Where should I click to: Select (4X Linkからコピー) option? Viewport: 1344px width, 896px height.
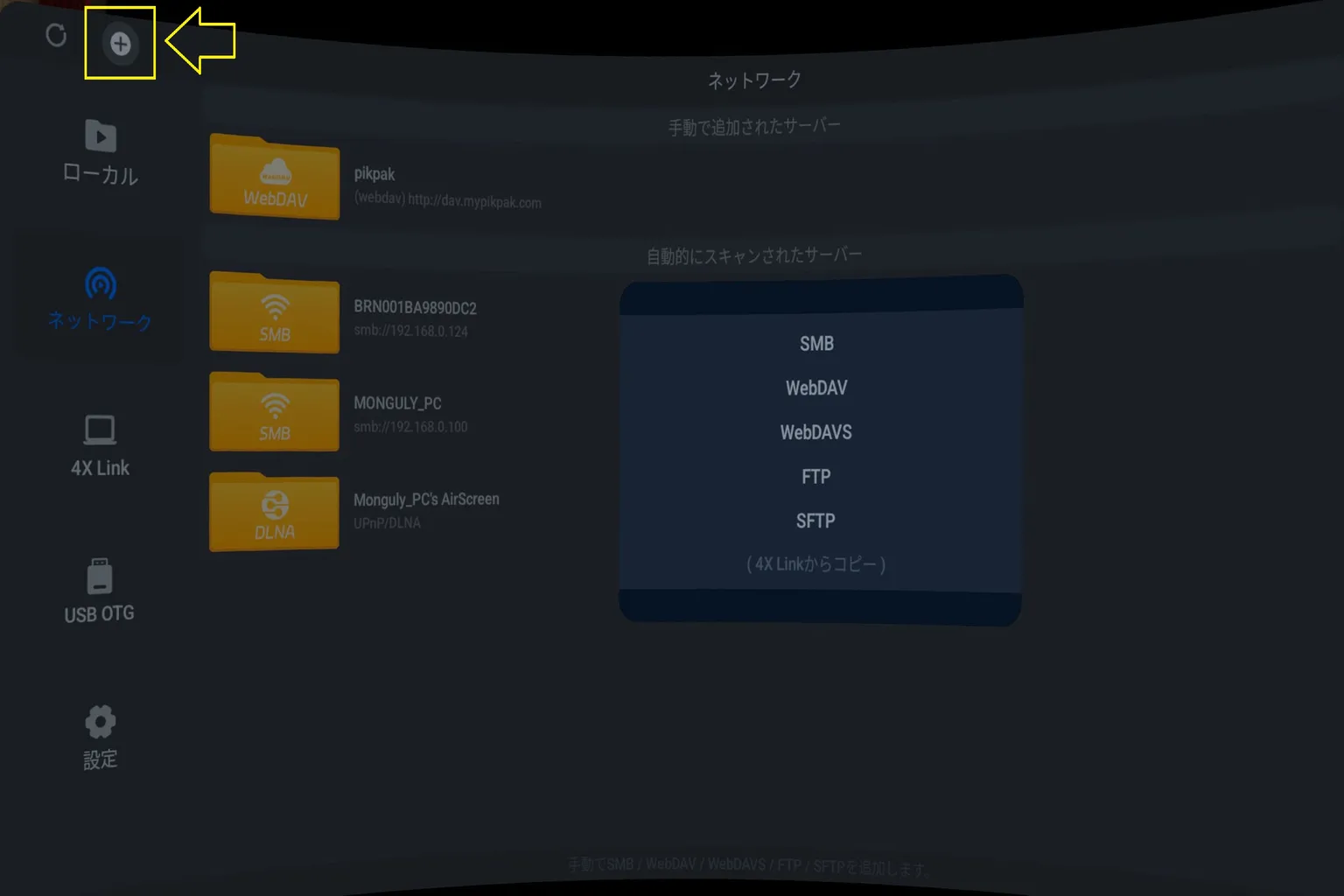[815, 564]
